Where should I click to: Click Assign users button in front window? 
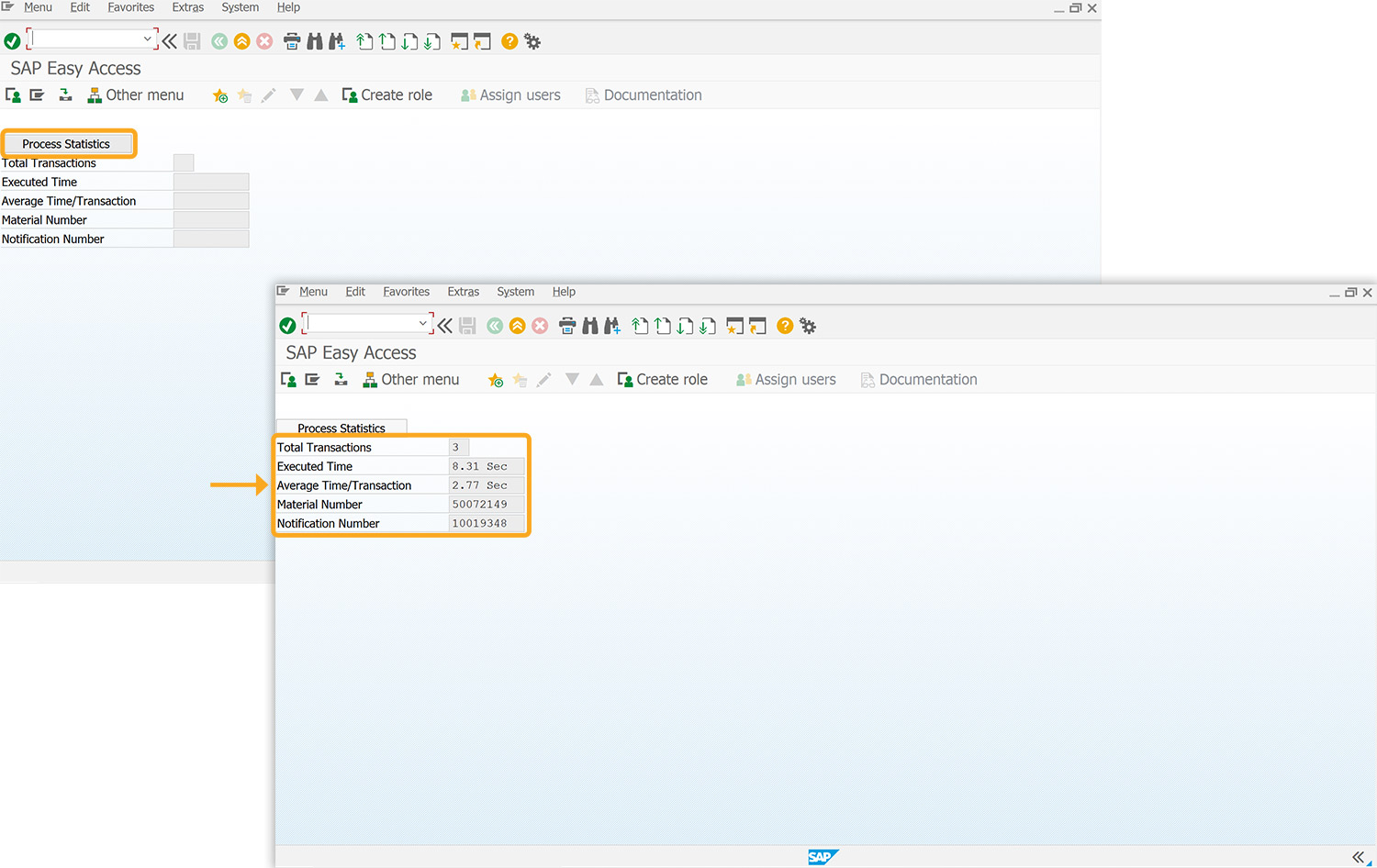pyautogui.click(x=786, y=380)
